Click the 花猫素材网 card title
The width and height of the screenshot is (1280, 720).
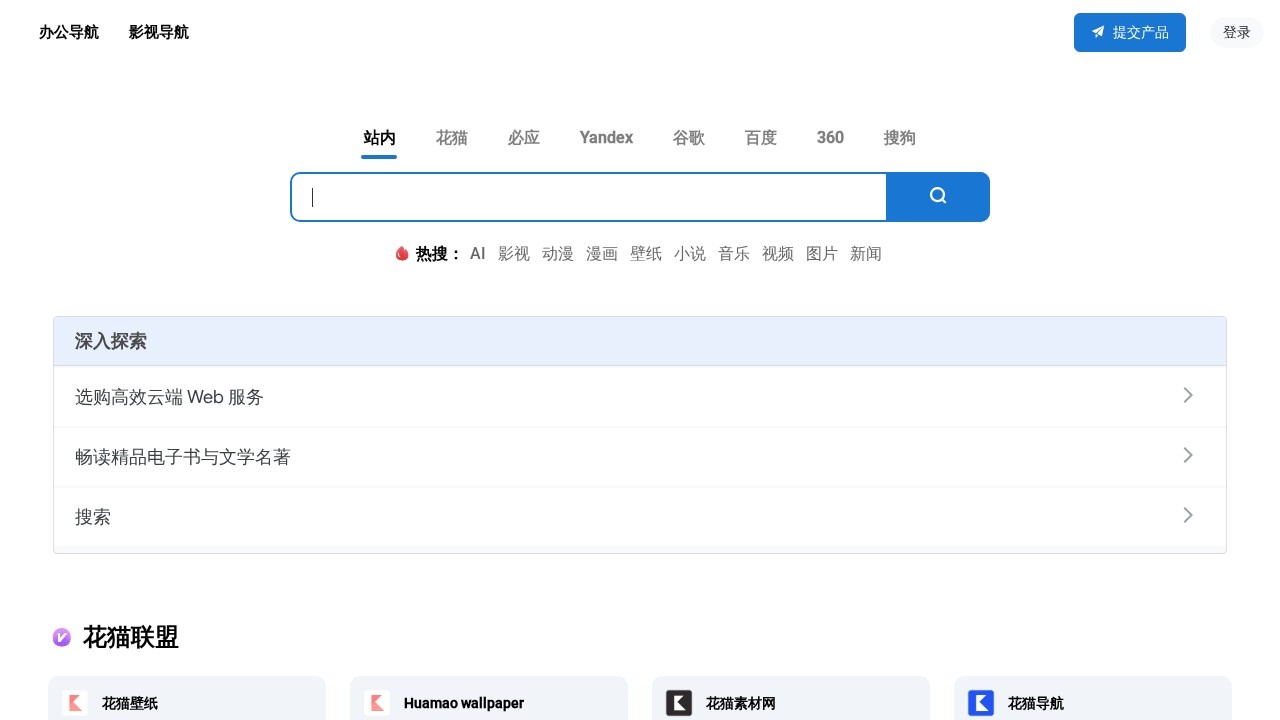point(741,703)
